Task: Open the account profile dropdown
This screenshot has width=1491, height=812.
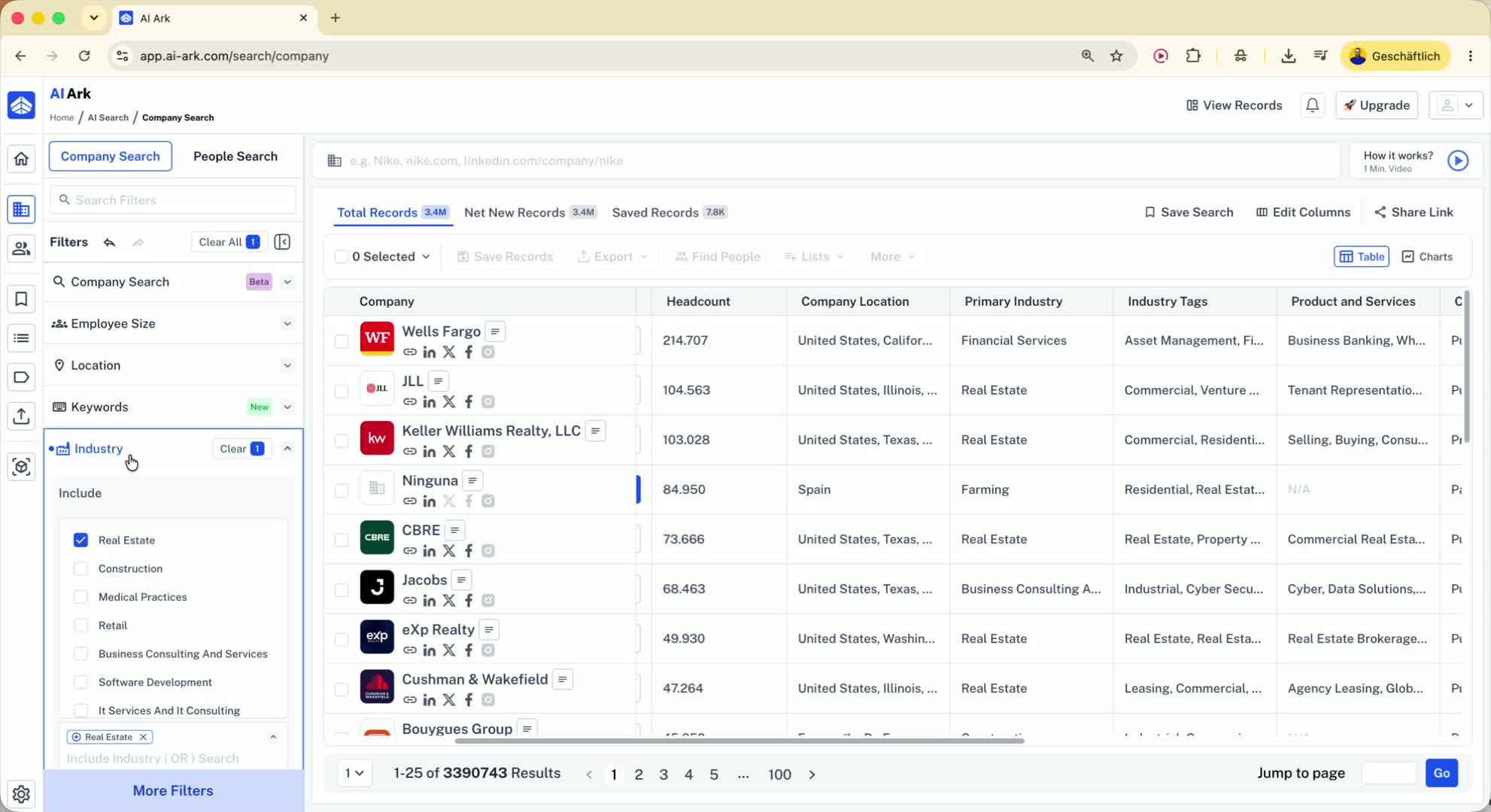Action: point(1456,105)
